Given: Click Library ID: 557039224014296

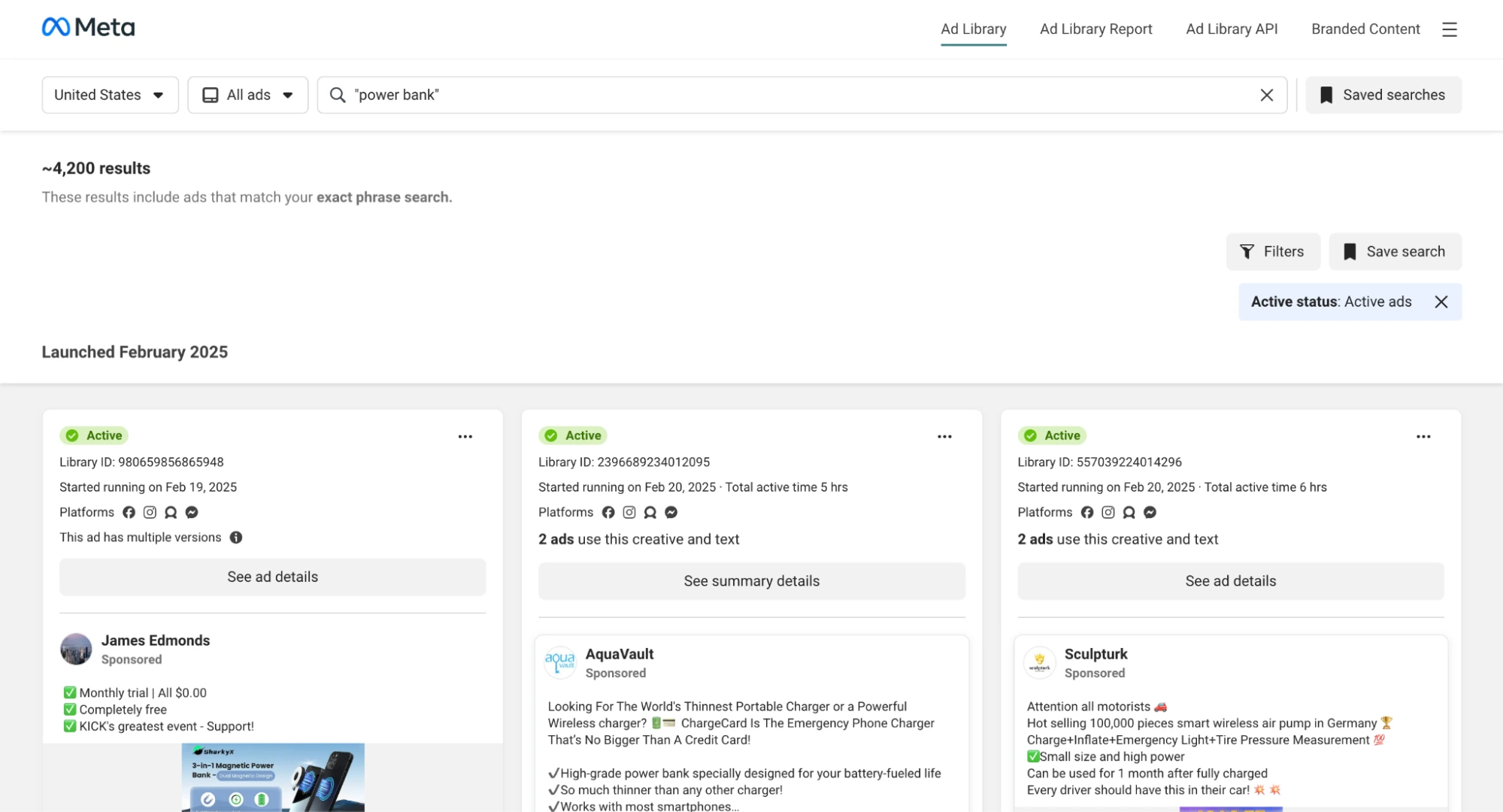Looking at the screenshot, I should (1100, 462).
